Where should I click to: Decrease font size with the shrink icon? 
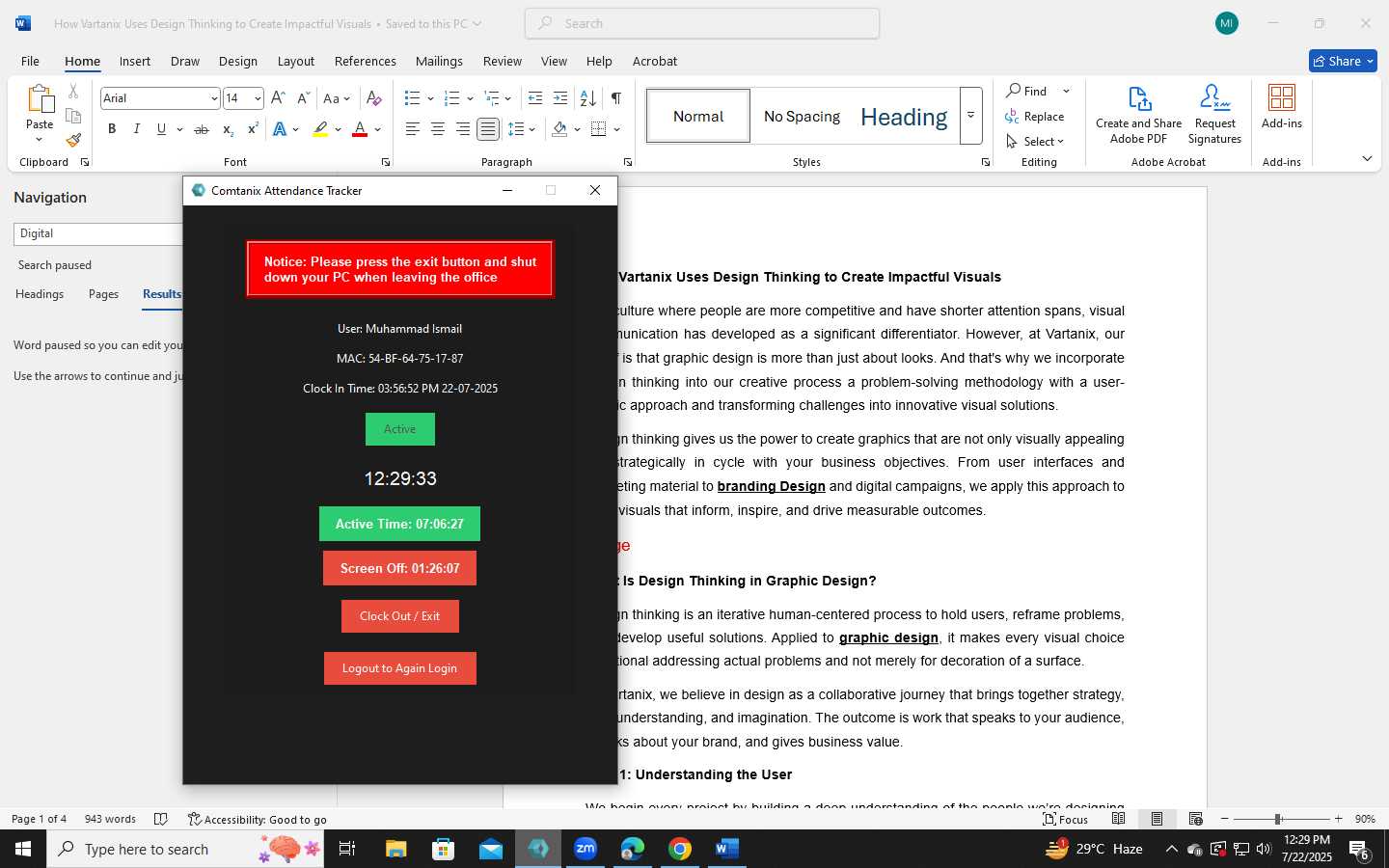(x=303, y=98)
